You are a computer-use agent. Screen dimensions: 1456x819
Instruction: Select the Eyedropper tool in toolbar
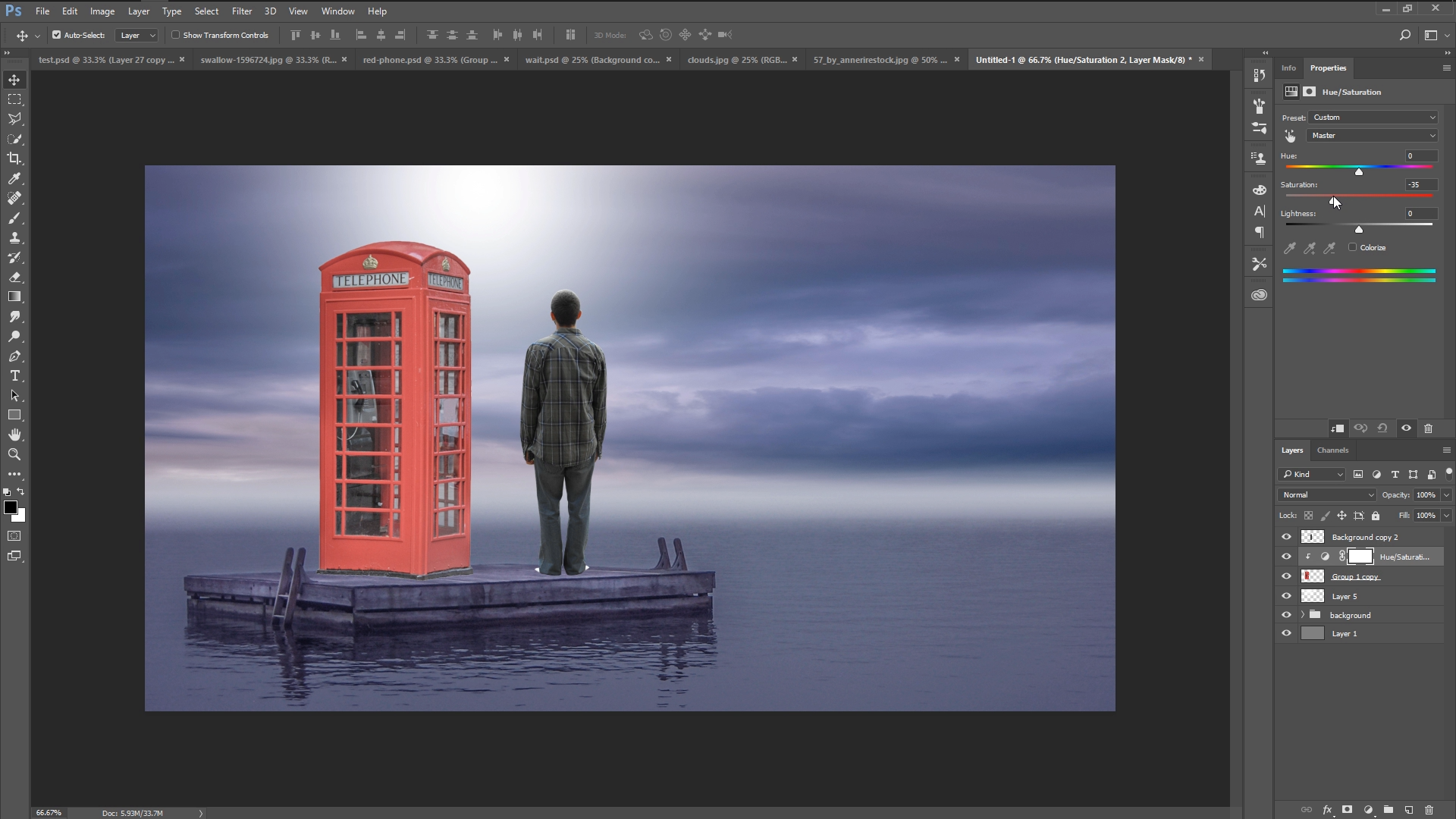point(14,178)
